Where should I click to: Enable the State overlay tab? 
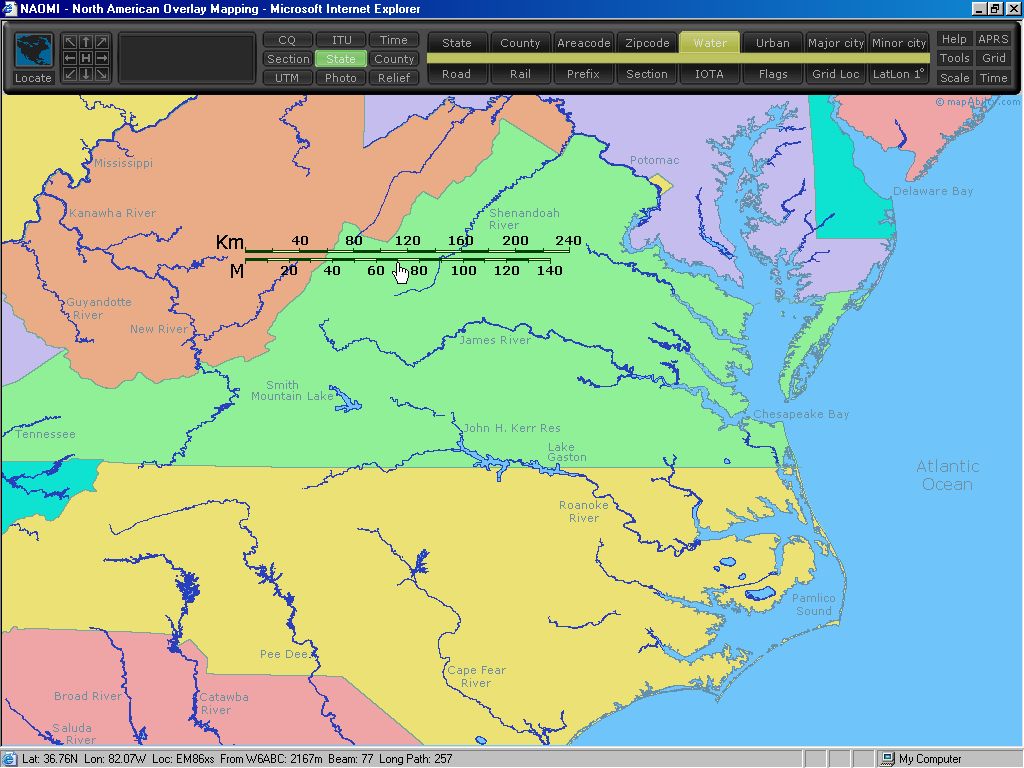pyautogui.click(x=456, y=43)
